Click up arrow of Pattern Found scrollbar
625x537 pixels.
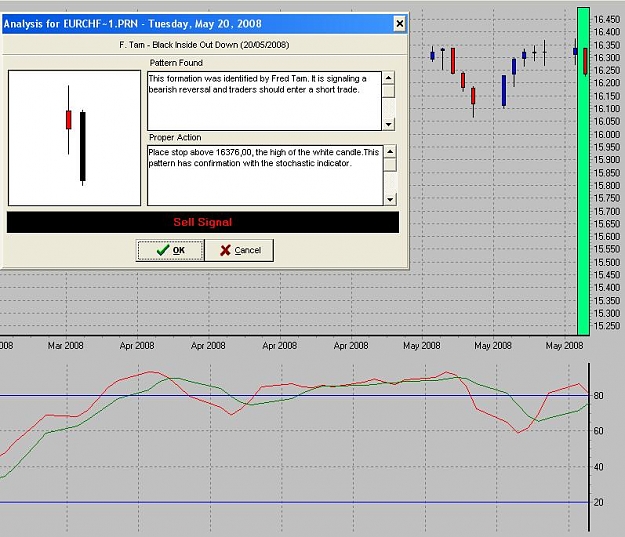(389, 77)
